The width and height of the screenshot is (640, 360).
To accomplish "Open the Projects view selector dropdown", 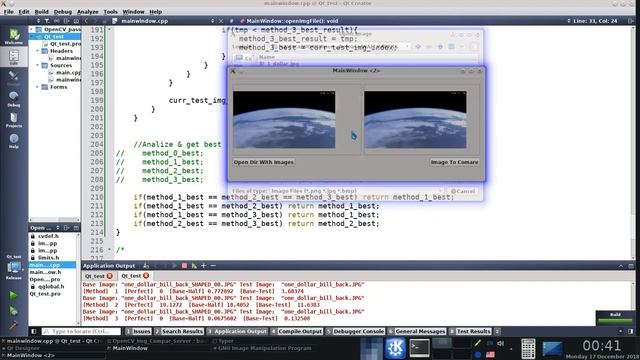I will tap(38, 21).
